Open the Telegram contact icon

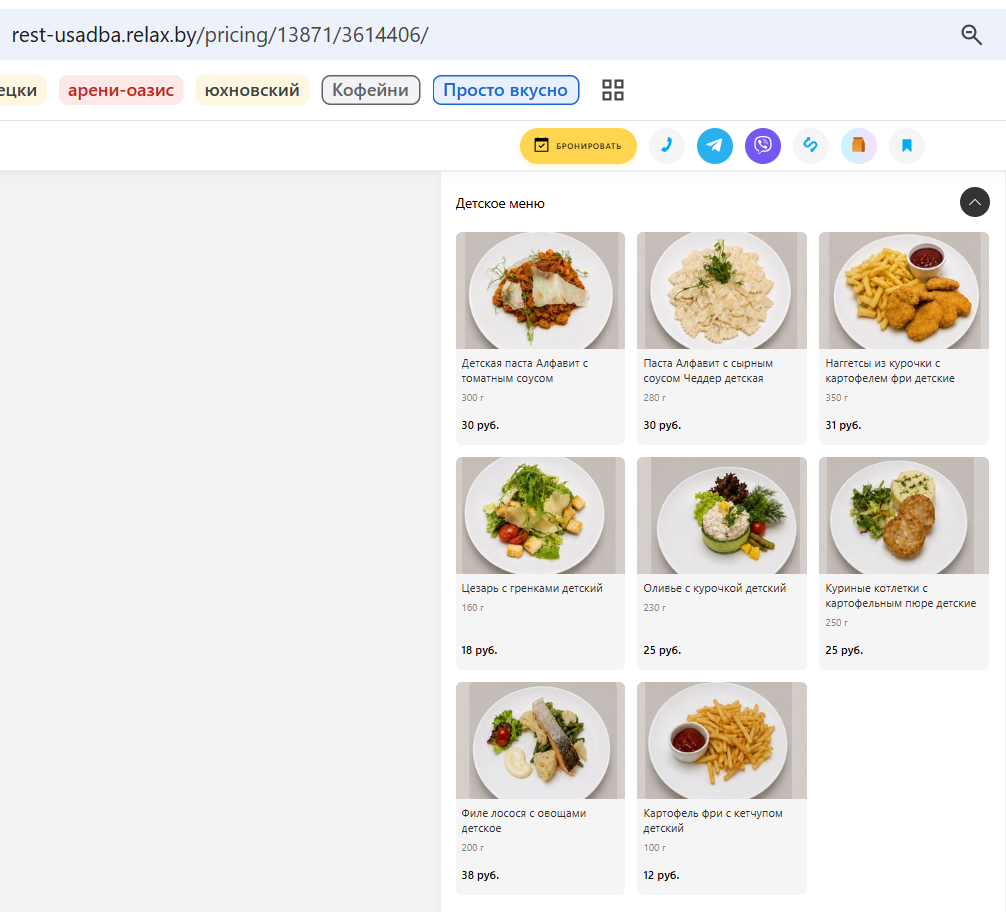(x=715, y=146)
